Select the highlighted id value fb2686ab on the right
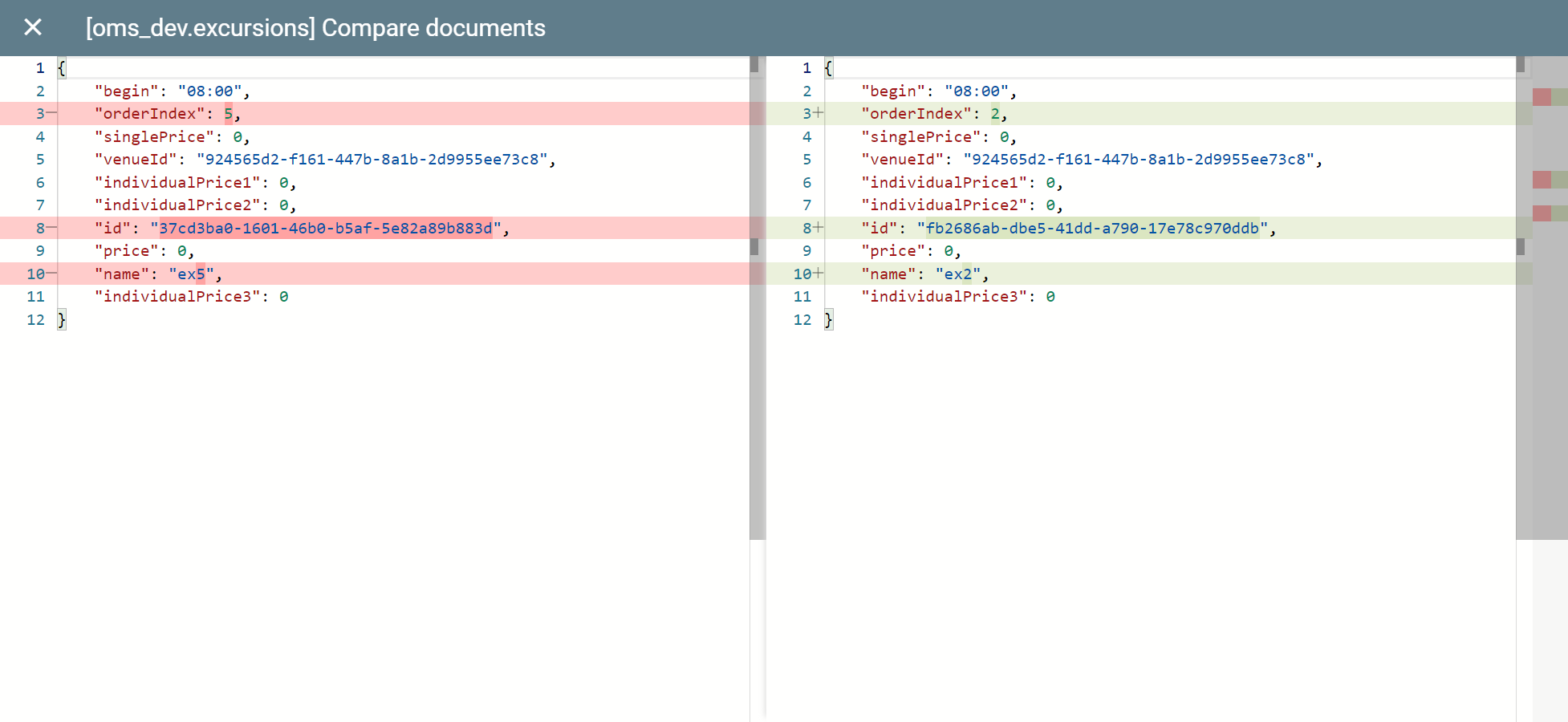 click(1091, 228)
